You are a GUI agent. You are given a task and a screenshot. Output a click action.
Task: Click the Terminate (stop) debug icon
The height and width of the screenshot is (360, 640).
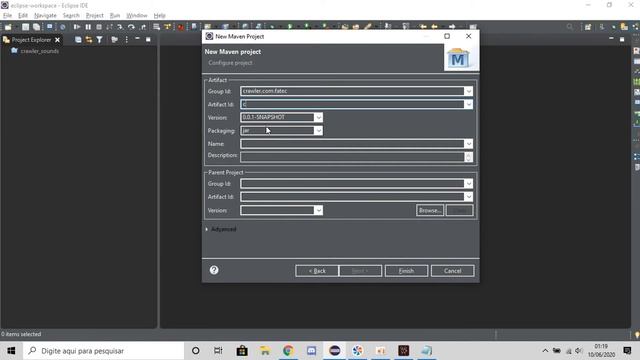point(99,27)
